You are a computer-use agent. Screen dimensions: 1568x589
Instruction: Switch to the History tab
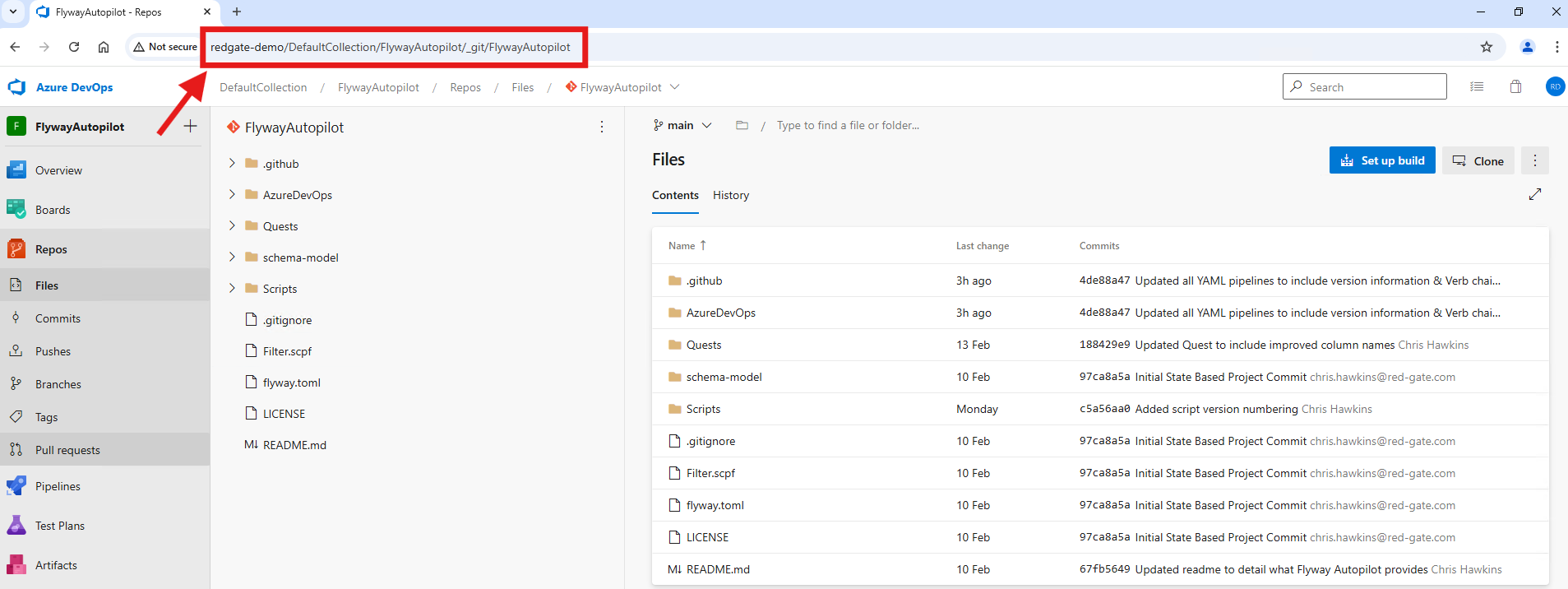click(x=730, y=195)
